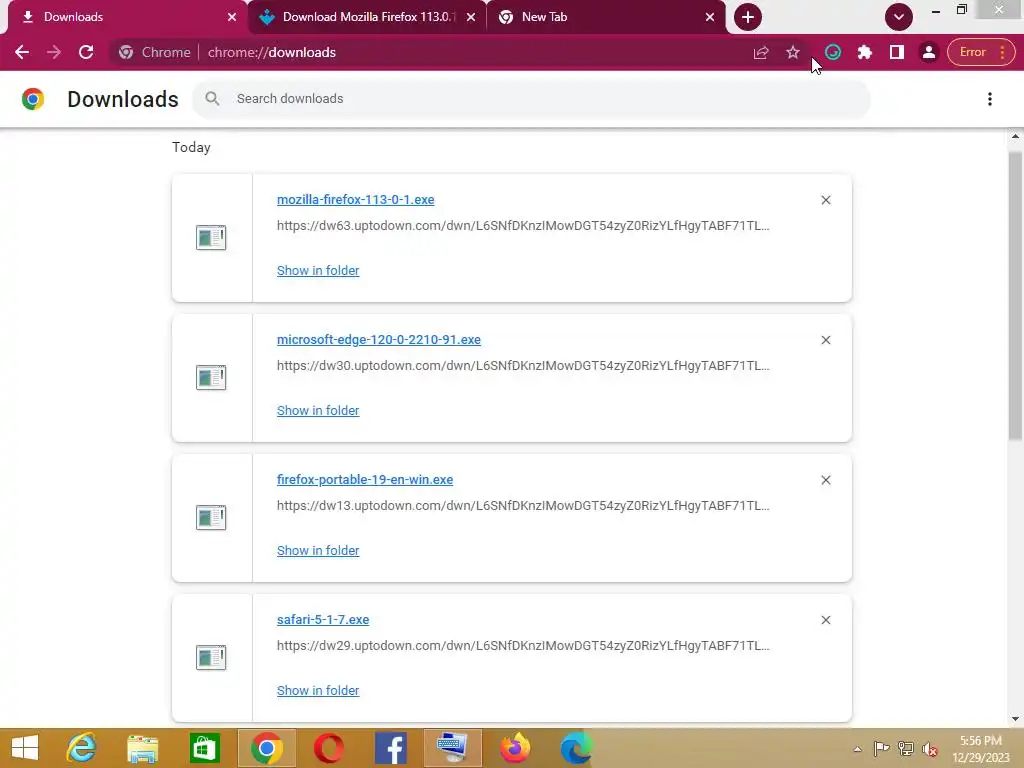Image resolution: width=1024 pixels, height=768 pixels.
Task: Go back to the previous page
Action: click(x=22, y=52)
